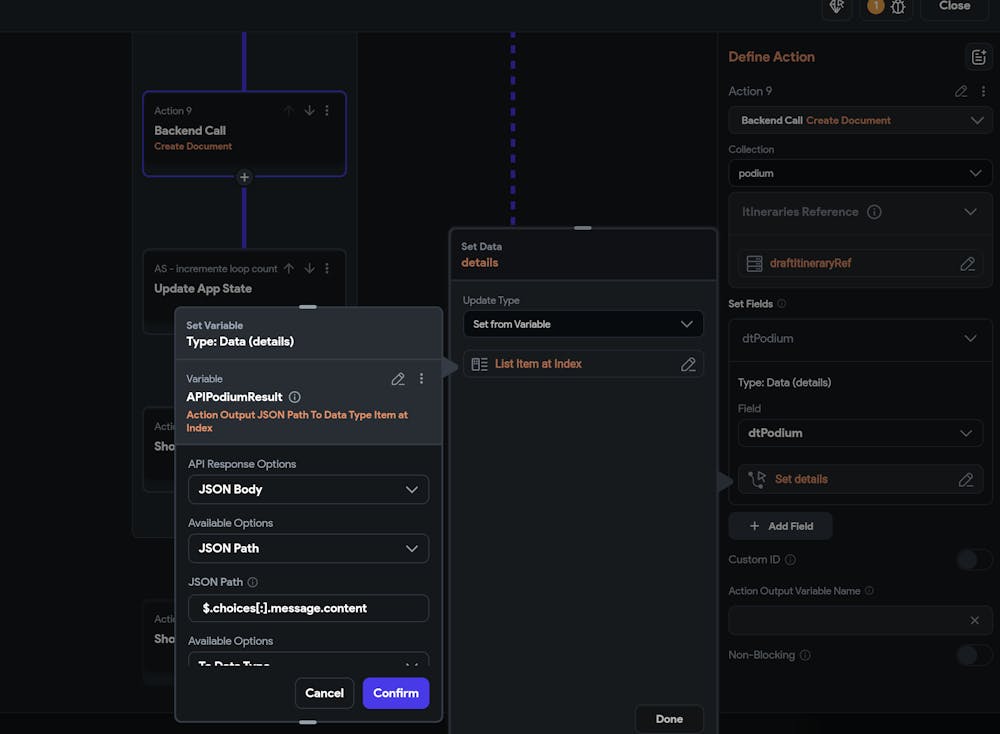The image size is (1000, 734).
Task: Show info about Itineraries Reference
Action: click(874, 212)
